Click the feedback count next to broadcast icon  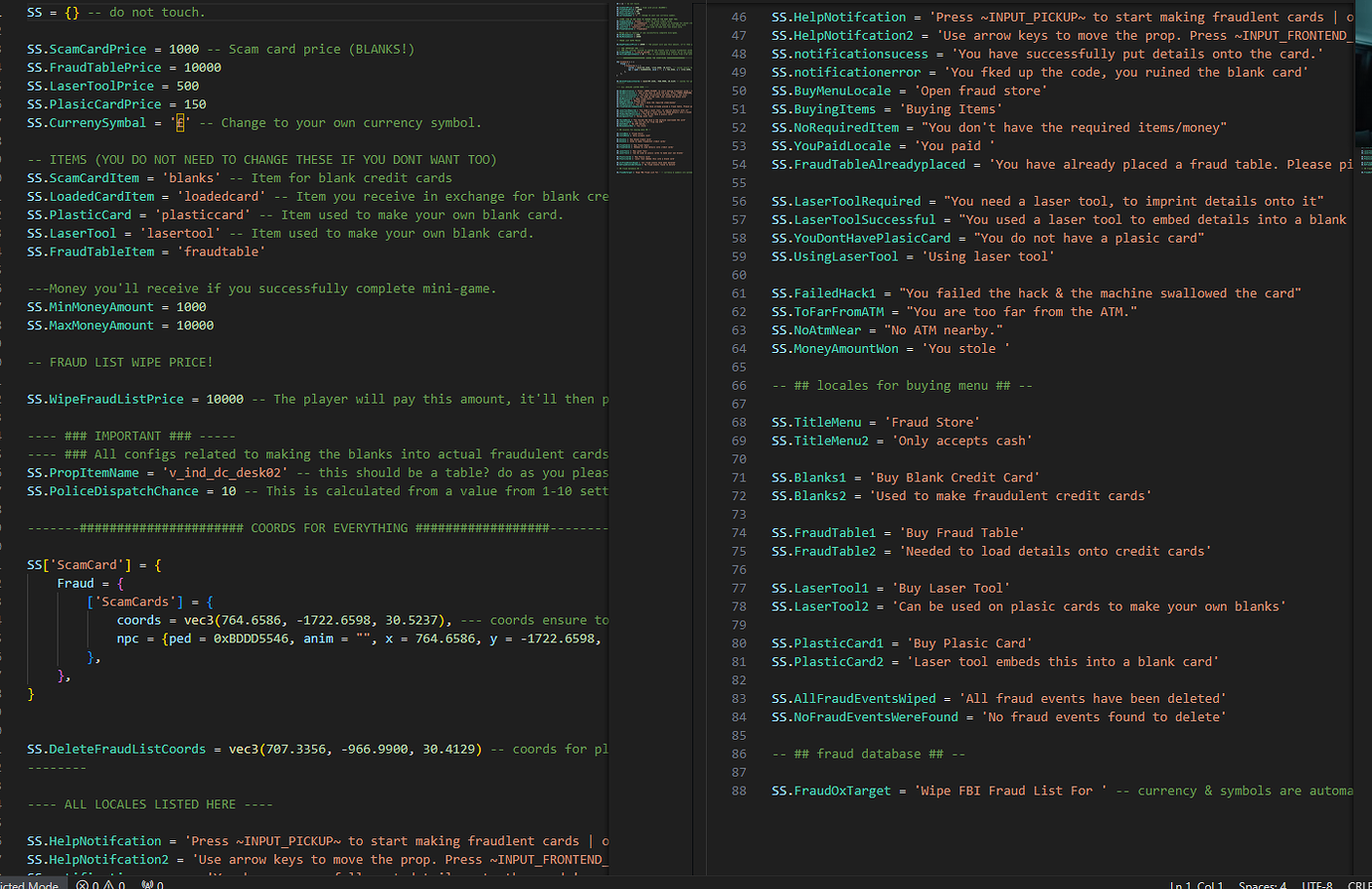click(159, 883)
